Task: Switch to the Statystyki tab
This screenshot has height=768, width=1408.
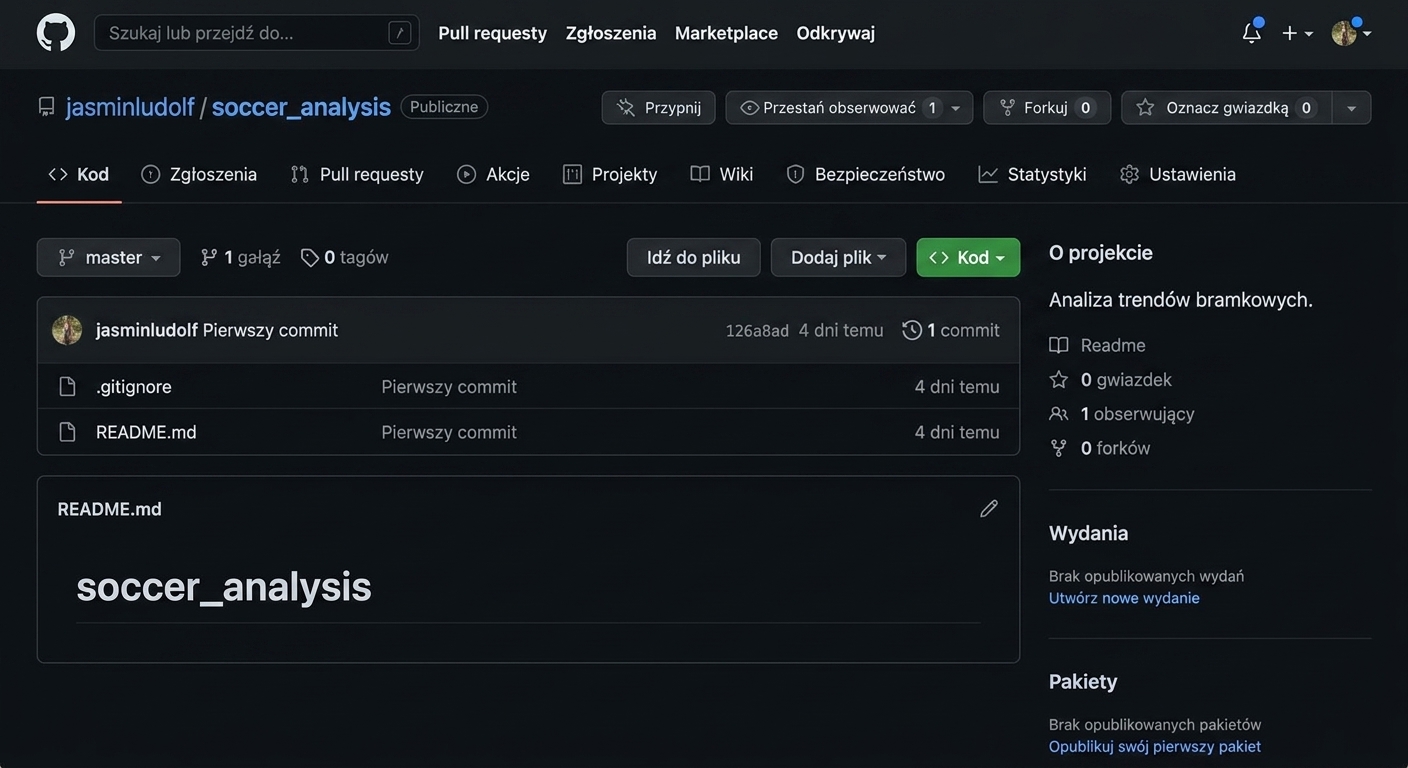Action: pyautogui.click(x=1032, y=174)
